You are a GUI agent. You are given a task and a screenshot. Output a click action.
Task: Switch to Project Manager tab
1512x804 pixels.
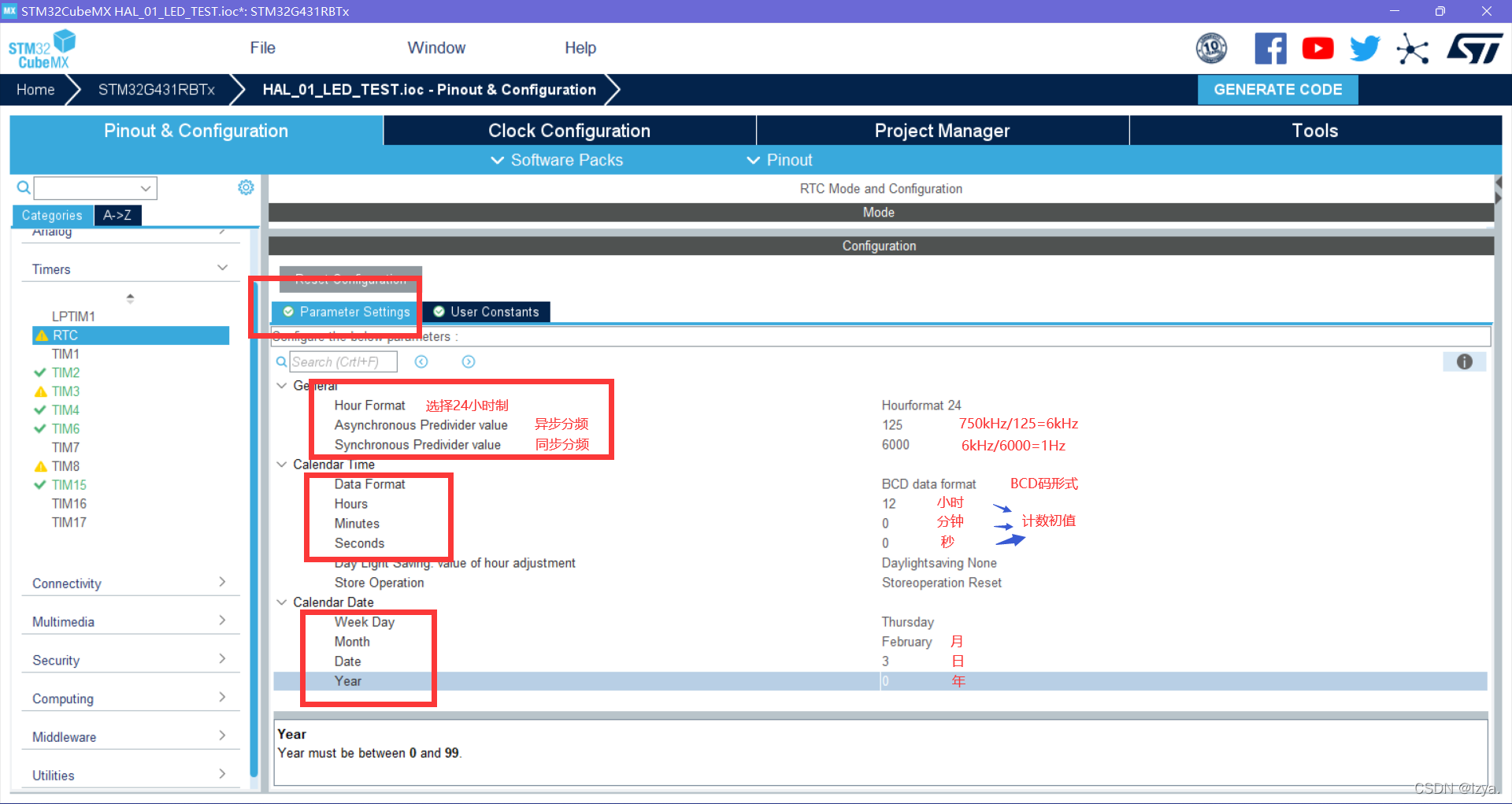point(942,131)
